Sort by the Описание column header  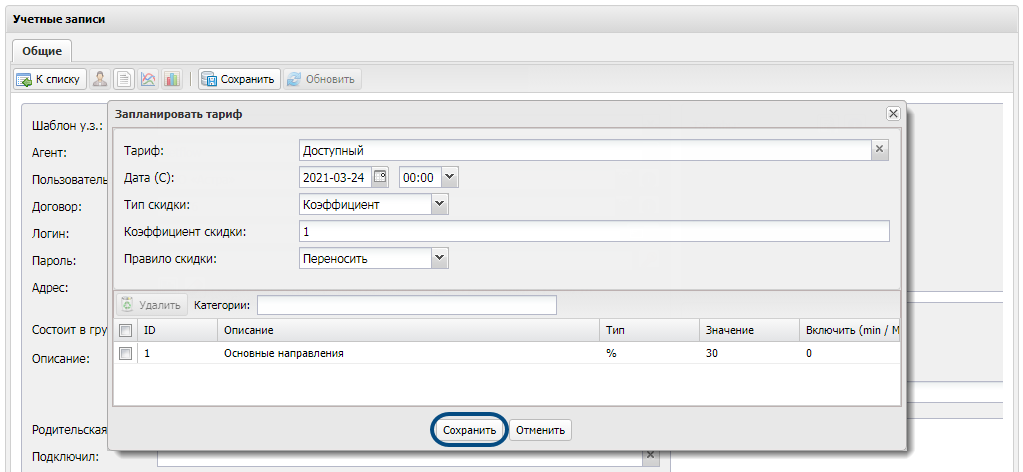(x=408, y=330)
